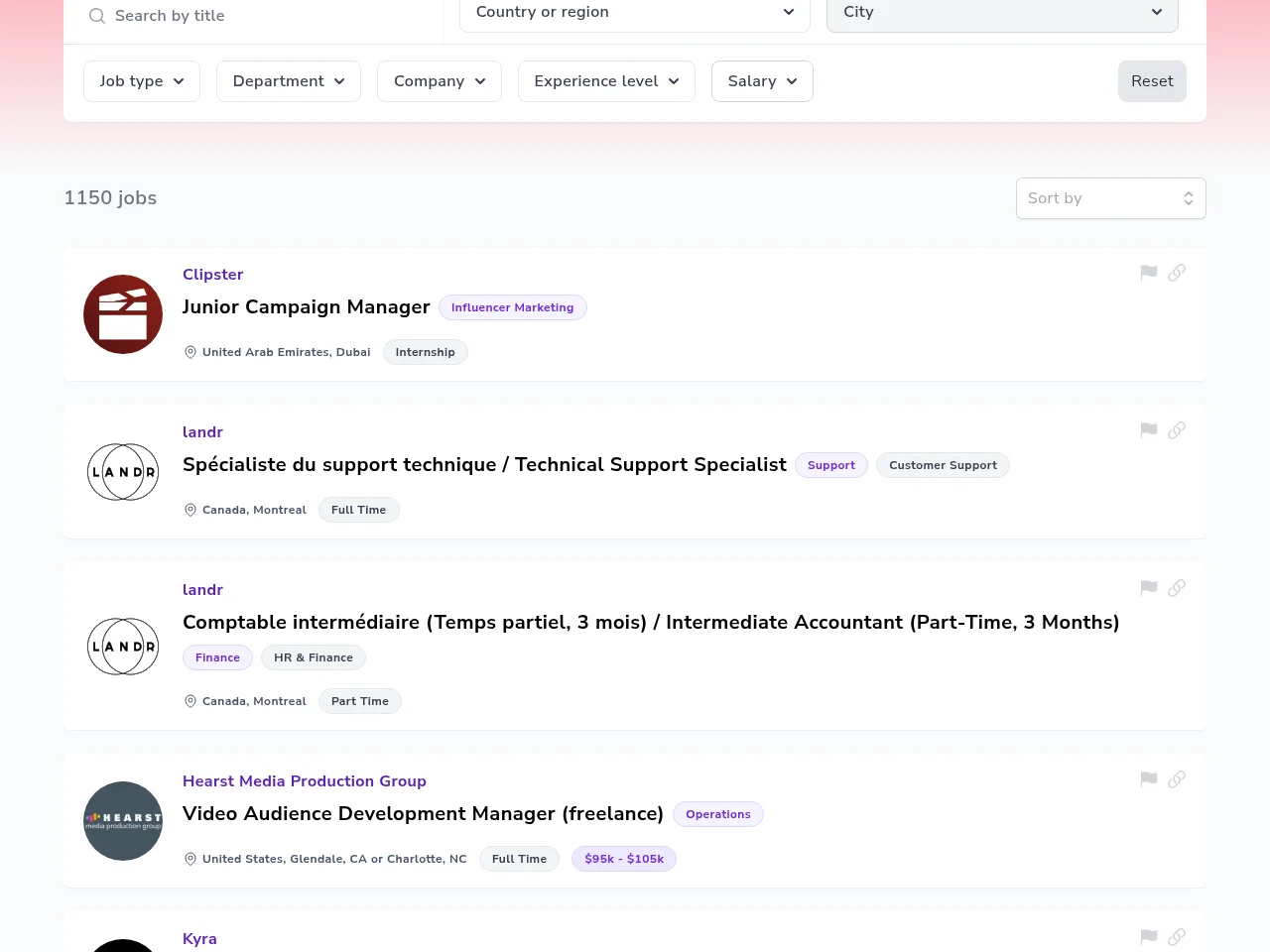Open Junior Campaign Manager job posting

click(307, 307)
